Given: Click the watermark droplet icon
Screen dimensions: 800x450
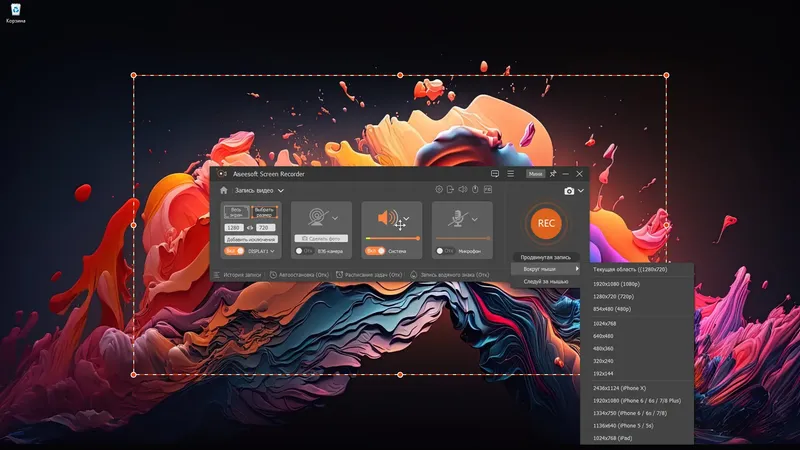Looking at the screenshot, I should [x=414, y=275].
